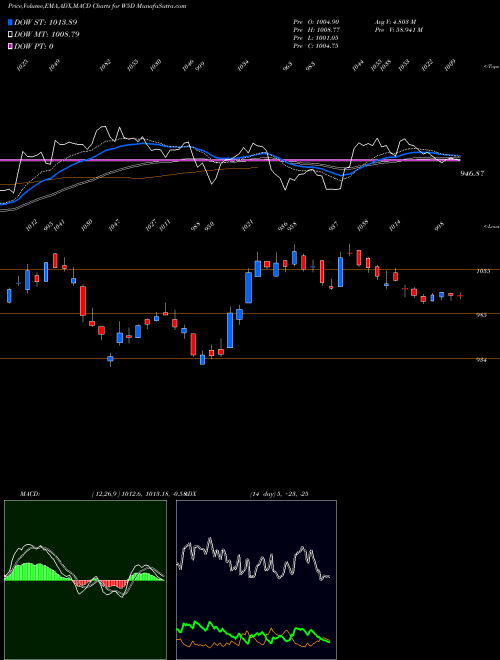
Task: Click the low-row label 1012
Action: pyautogui.click(x=31, y=225)
